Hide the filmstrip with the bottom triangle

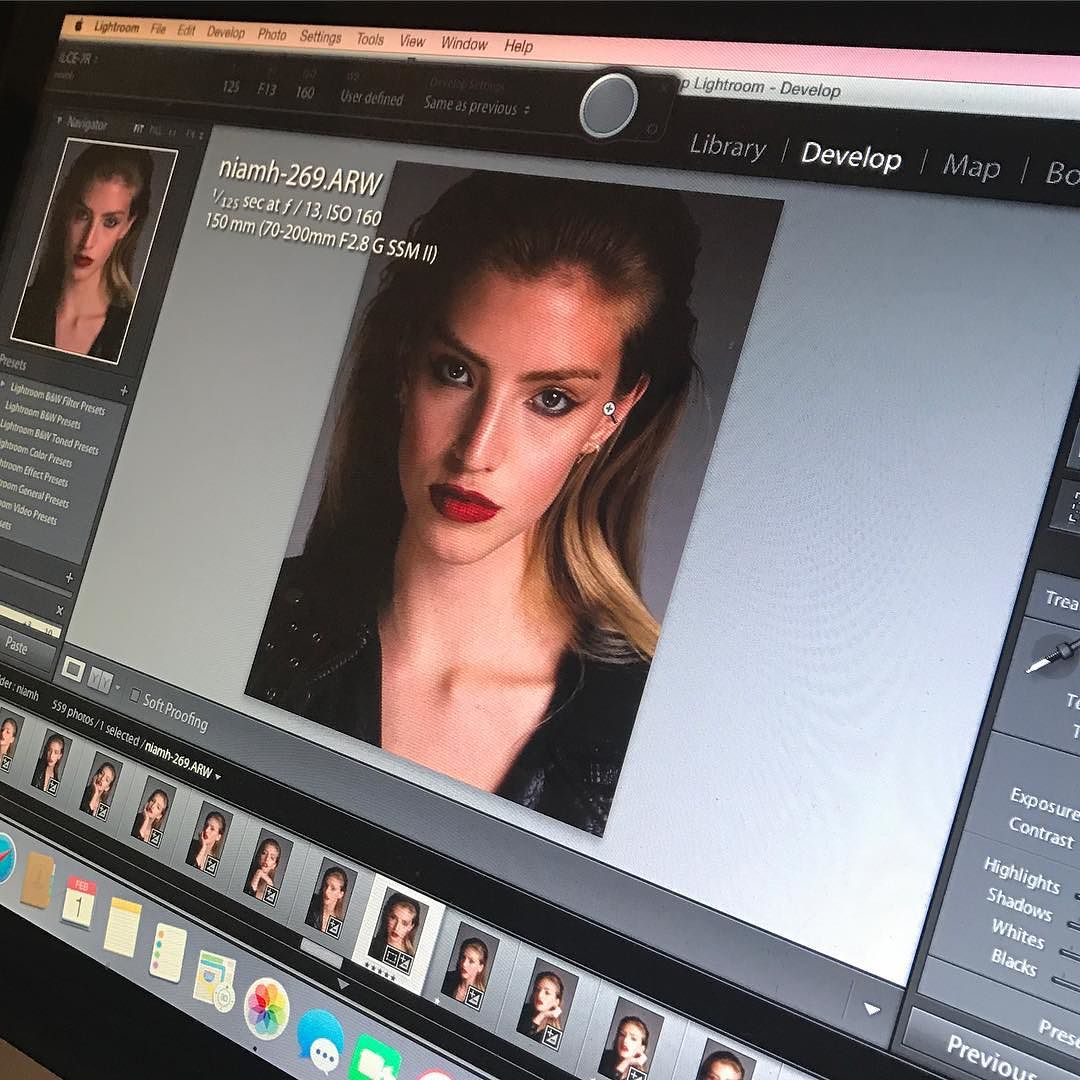coord(342,986)
